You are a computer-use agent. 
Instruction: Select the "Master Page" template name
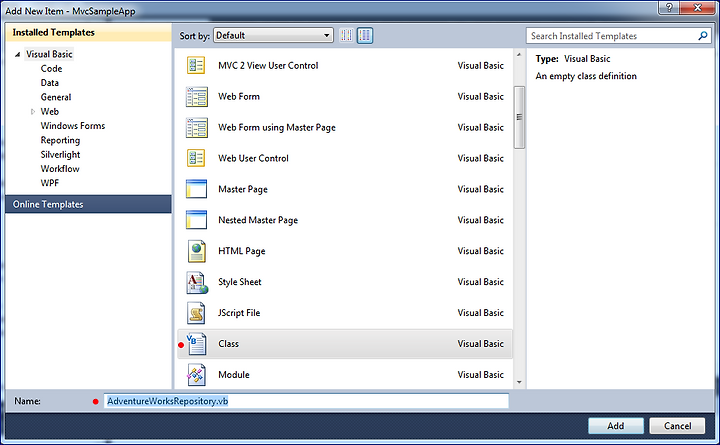(243, 189)
